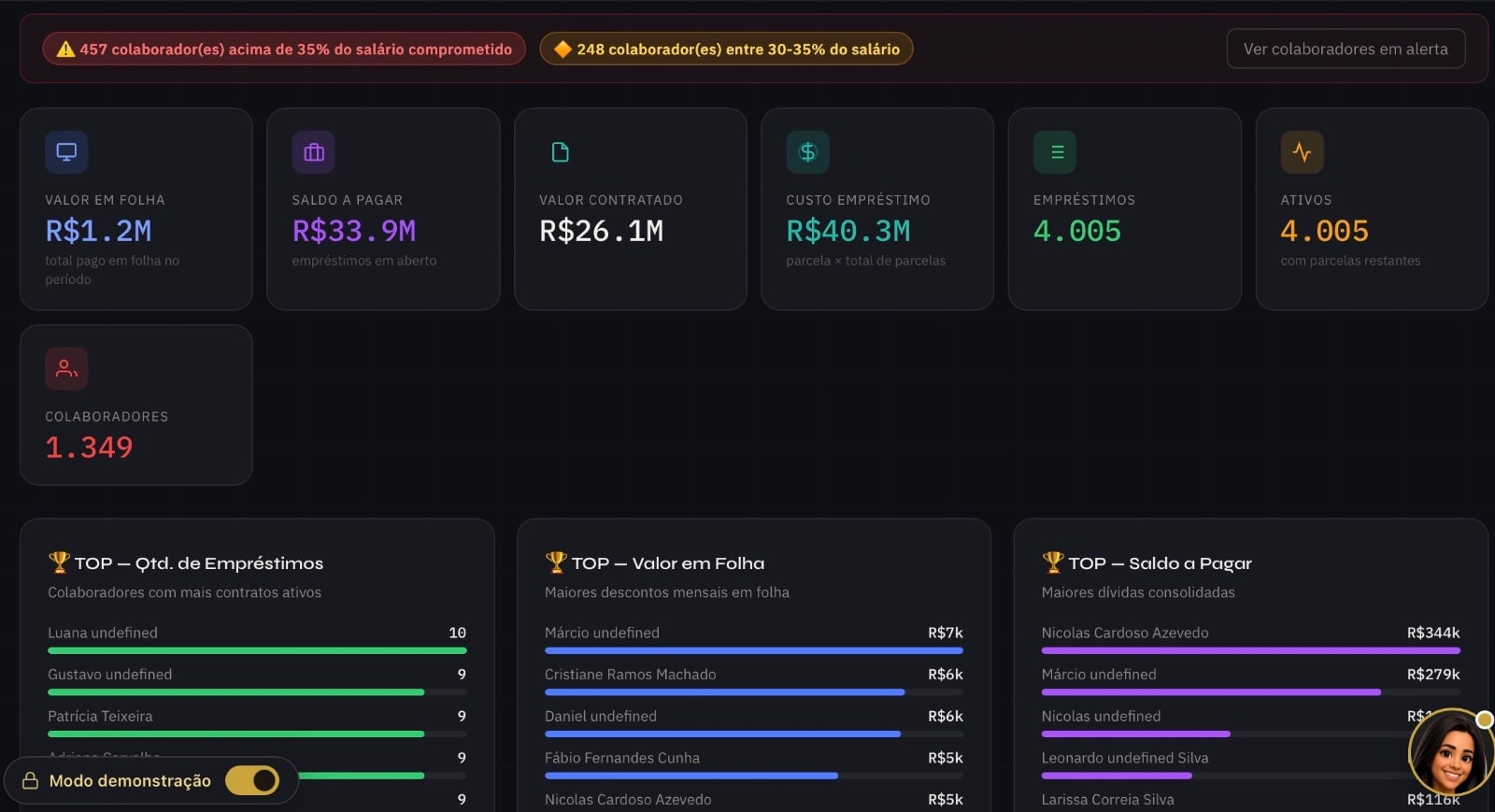Click the warning triangle icon in the red alert
The image size is (1495, 812).
[x=65, y=50]
